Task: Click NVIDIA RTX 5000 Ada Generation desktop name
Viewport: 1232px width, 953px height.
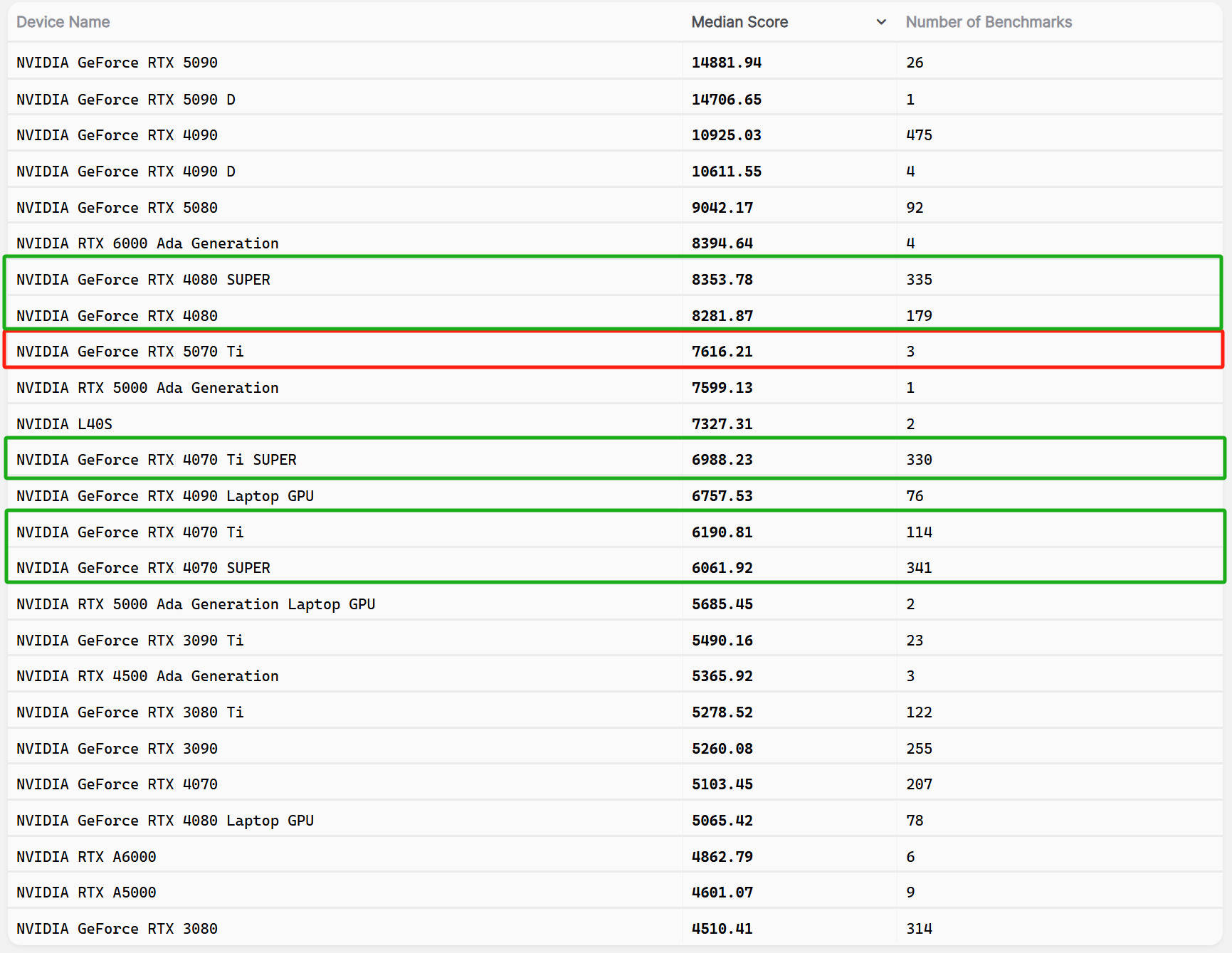Action: point(147,388)
